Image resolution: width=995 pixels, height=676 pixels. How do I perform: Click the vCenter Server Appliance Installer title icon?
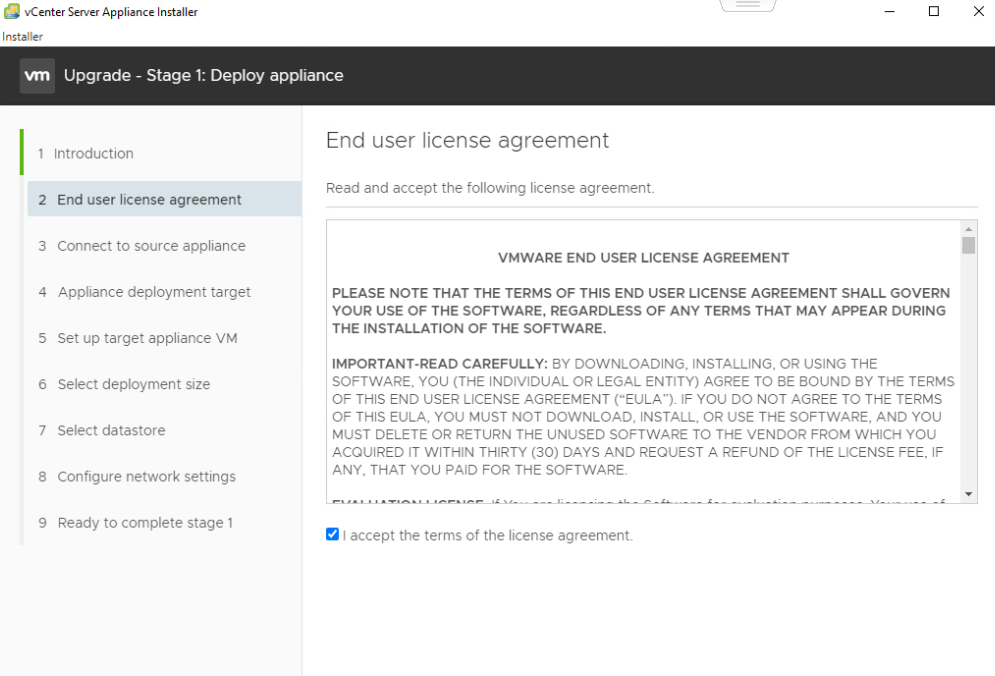(11, 11)
